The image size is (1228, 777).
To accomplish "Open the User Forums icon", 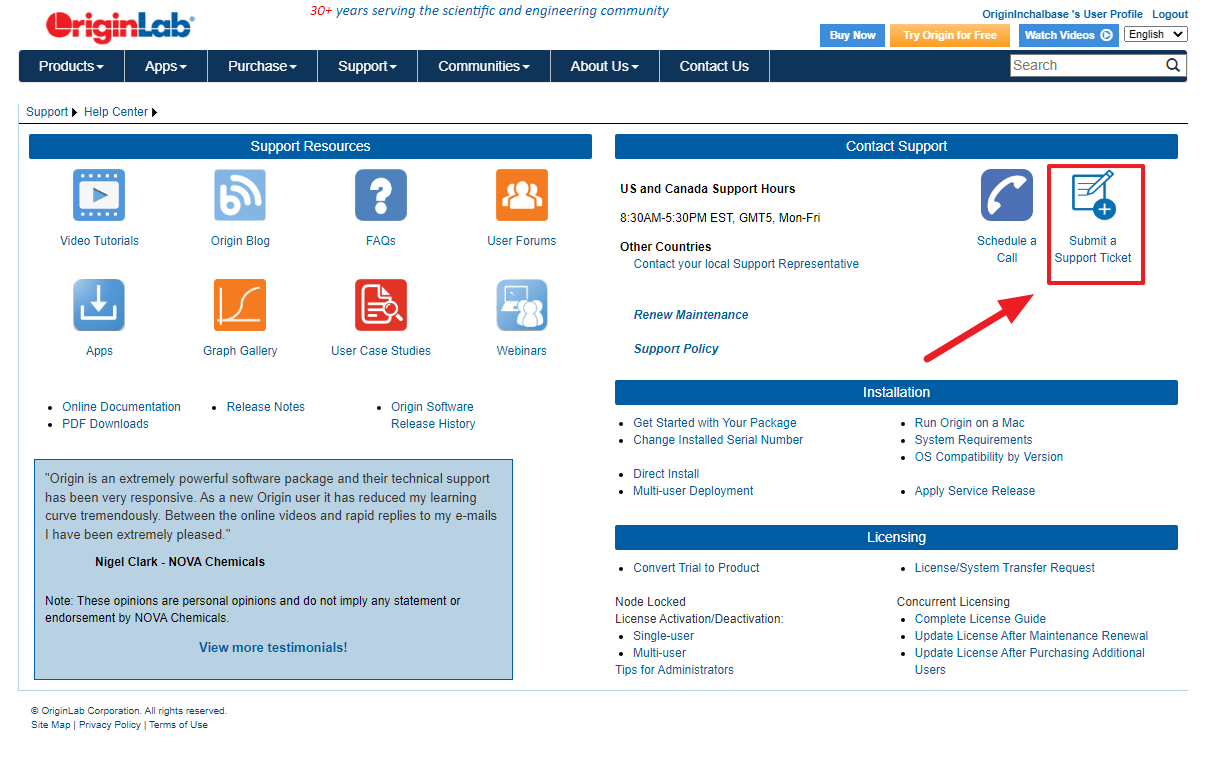I will coord(522,195).
